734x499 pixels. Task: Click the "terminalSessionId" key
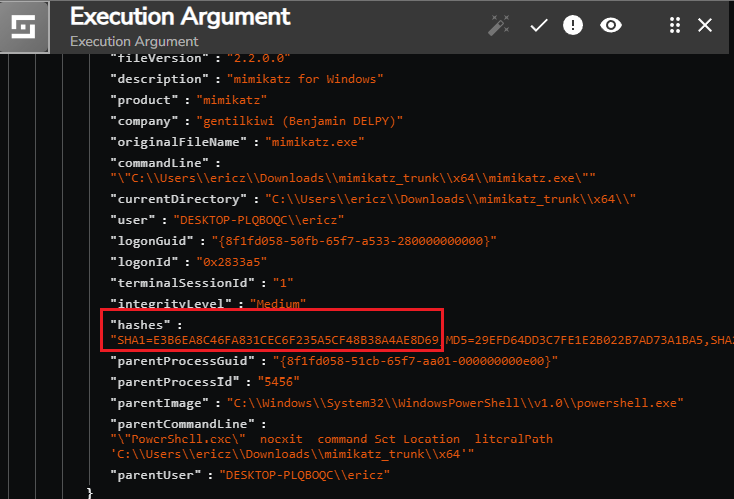pyautogui.click(x=182, y=283)
